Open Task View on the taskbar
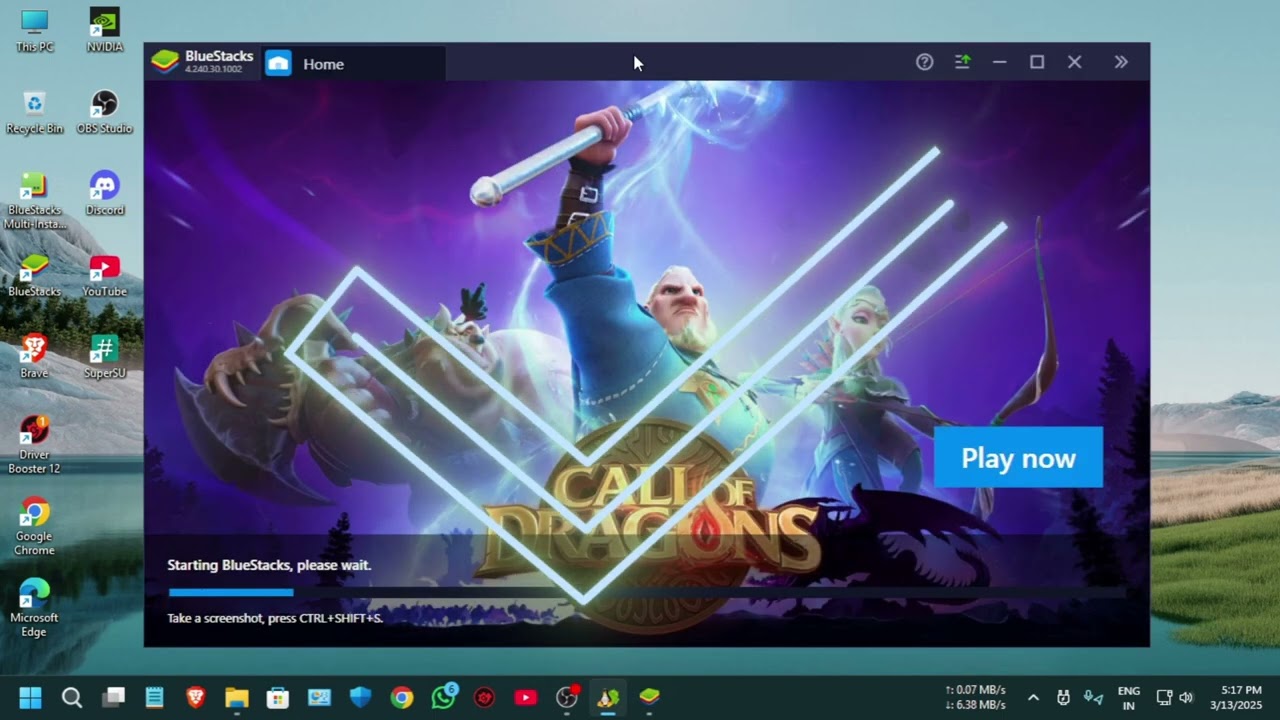This screenshot has height=720, width=1280. pyautogui.click(x=114, y=697)
